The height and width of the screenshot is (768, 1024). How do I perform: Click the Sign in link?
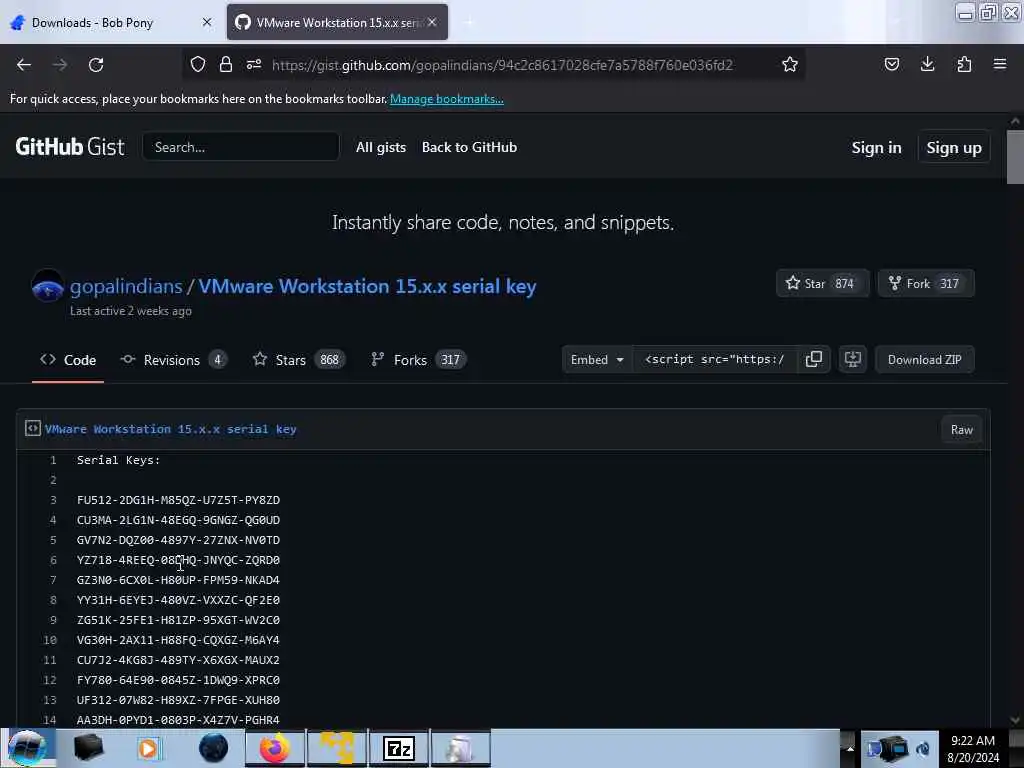876,148
